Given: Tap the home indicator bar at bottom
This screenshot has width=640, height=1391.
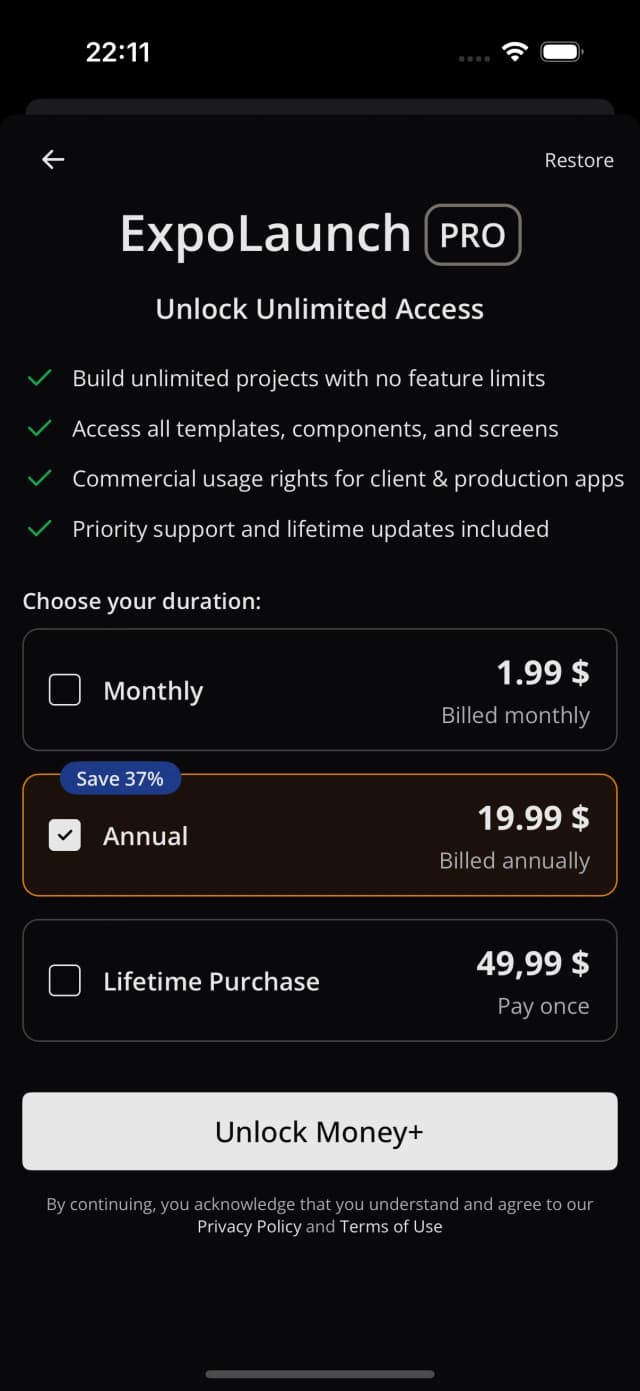Looking at the screenshot, I should point(320,1374).
